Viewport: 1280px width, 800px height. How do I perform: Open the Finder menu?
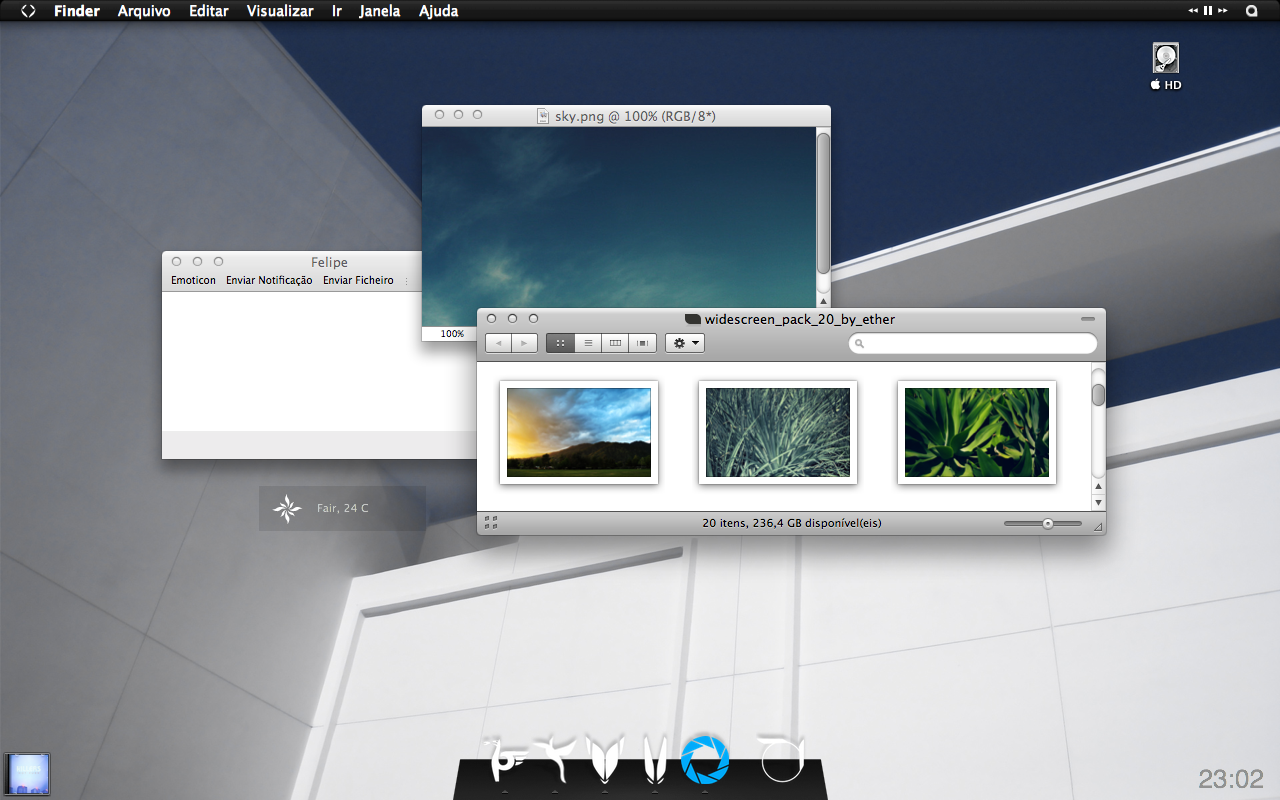click(77, 11)
